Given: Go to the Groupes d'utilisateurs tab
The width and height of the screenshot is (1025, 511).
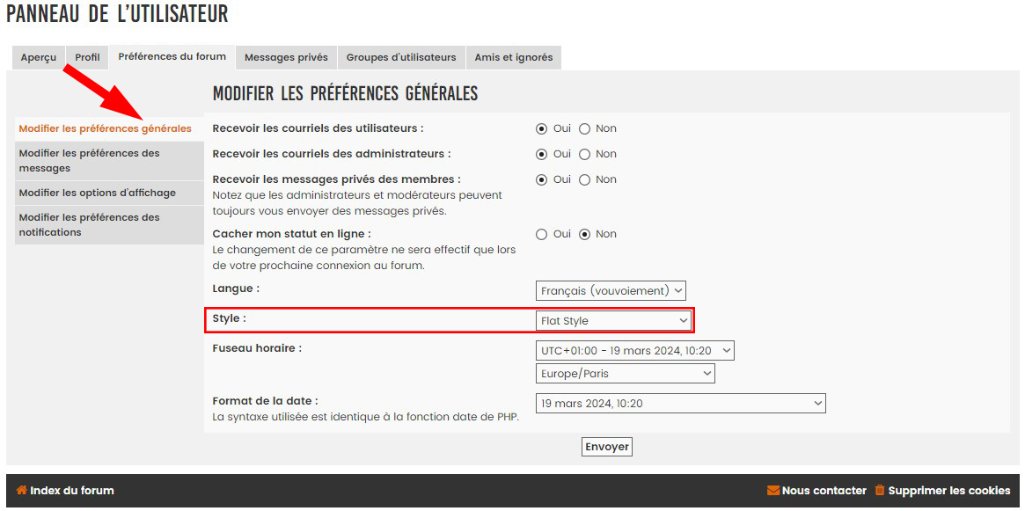Looking at the screenshot, I should [x=401, y=58].
